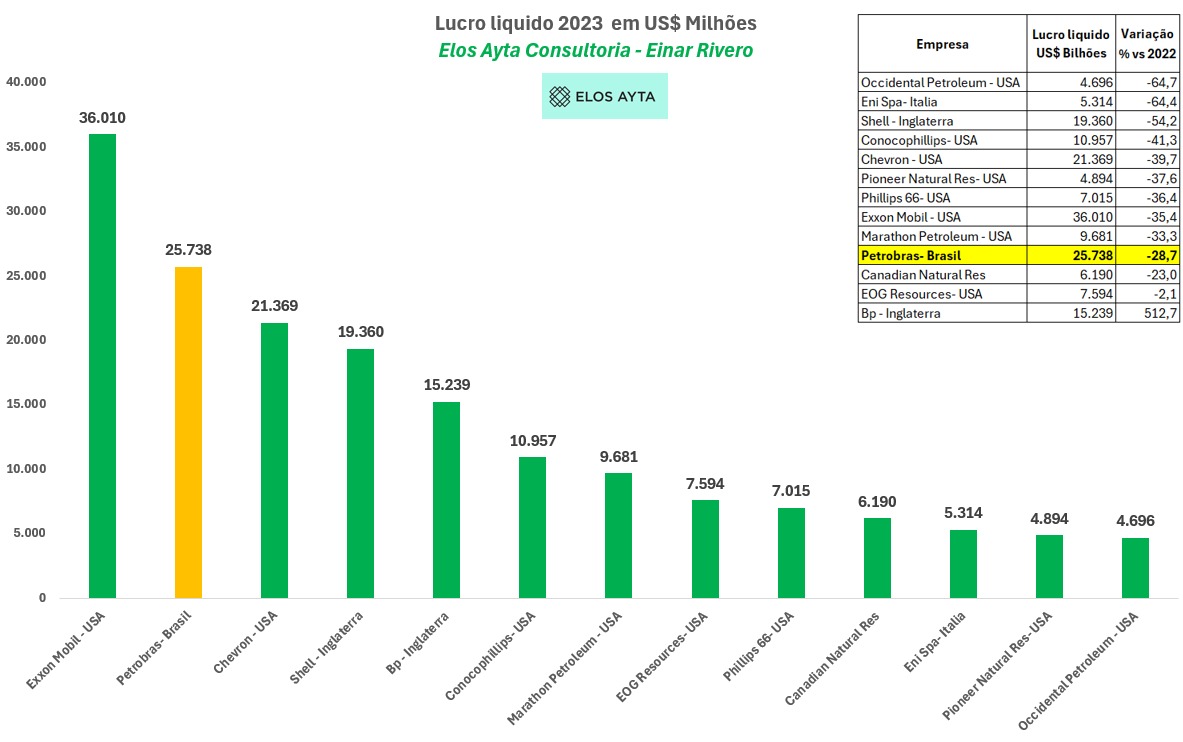Click table cell Eni Spa- Italia
Screen dimensions: 1183x742
[942, 102]
